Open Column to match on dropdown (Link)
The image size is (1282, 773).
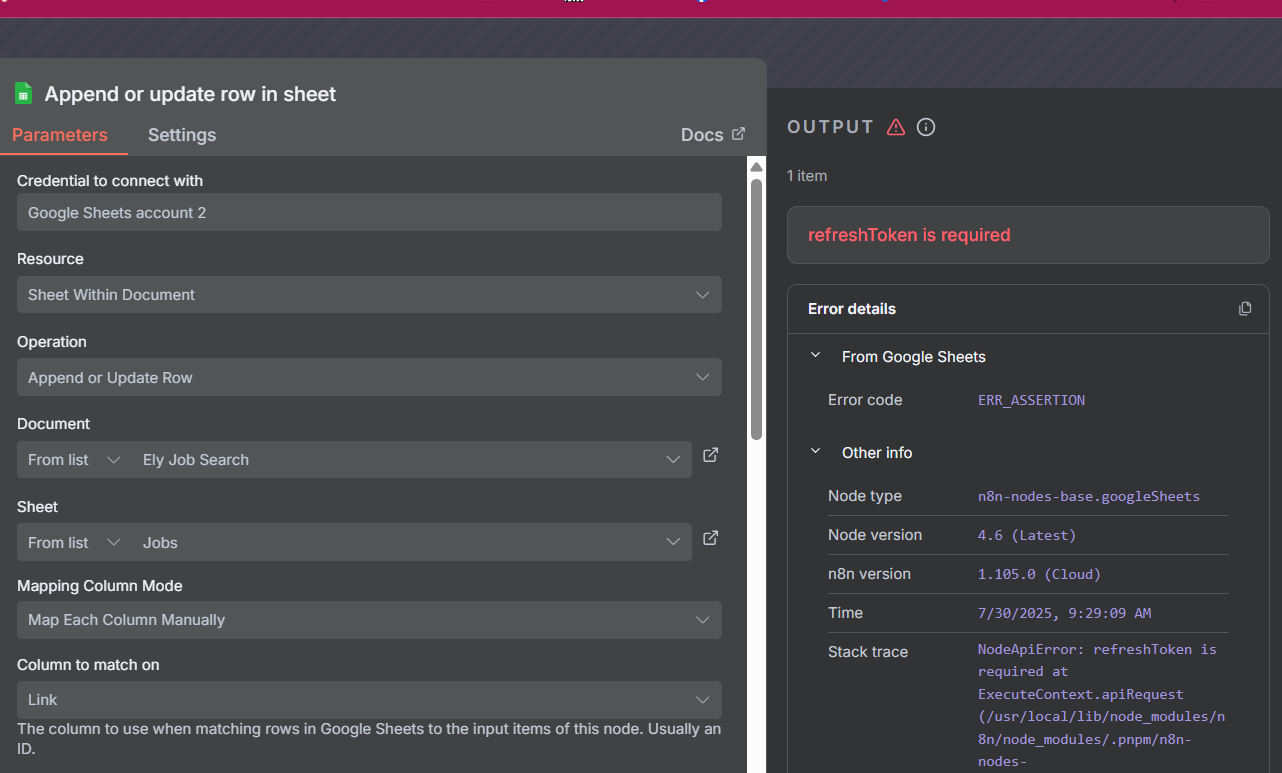click(x=369, y=700)
